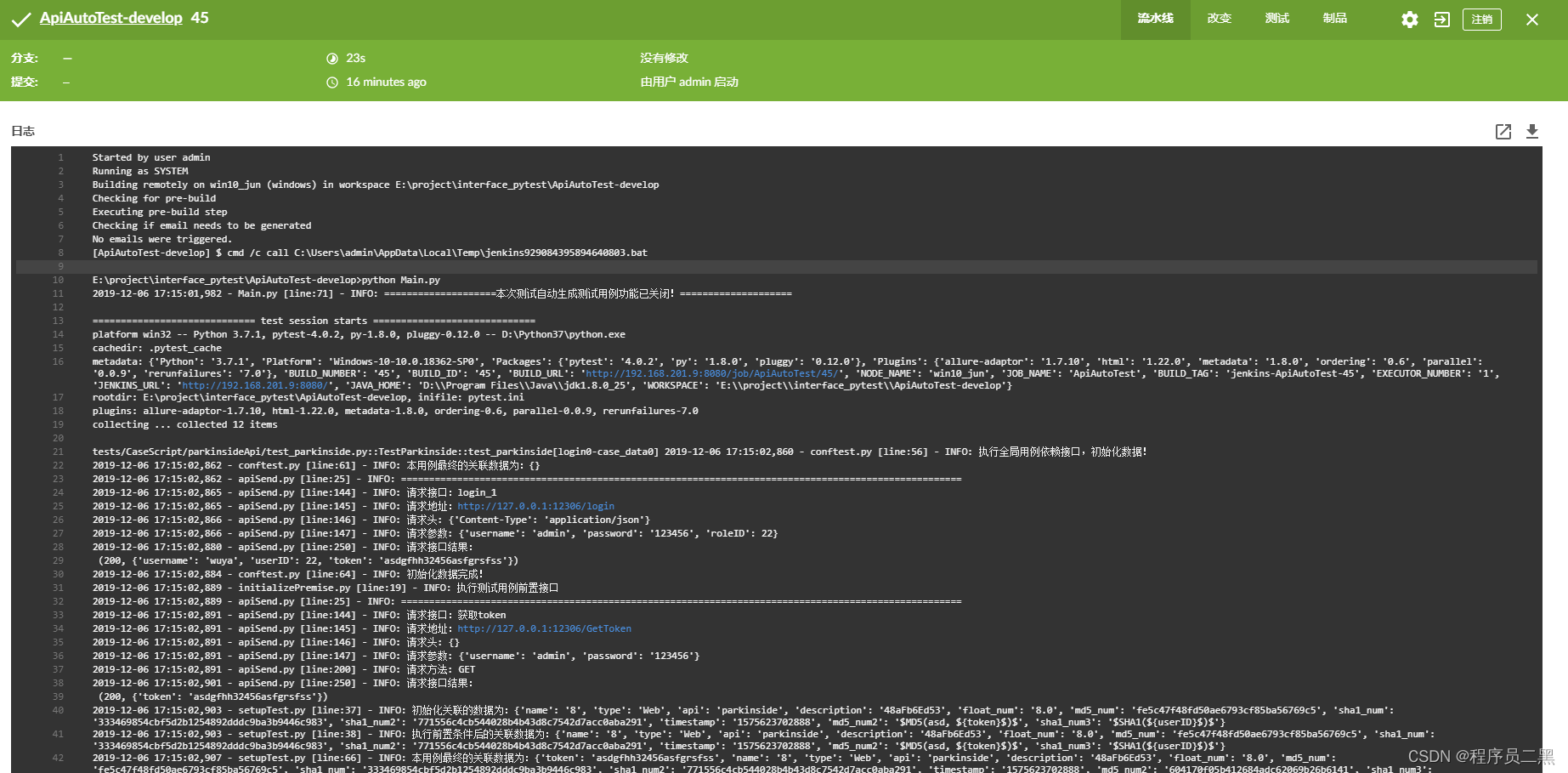Click the '请求方法: GET' log line
This screenshot has width=1568, height=773.
pyautogui.click(x=284, y=669)
